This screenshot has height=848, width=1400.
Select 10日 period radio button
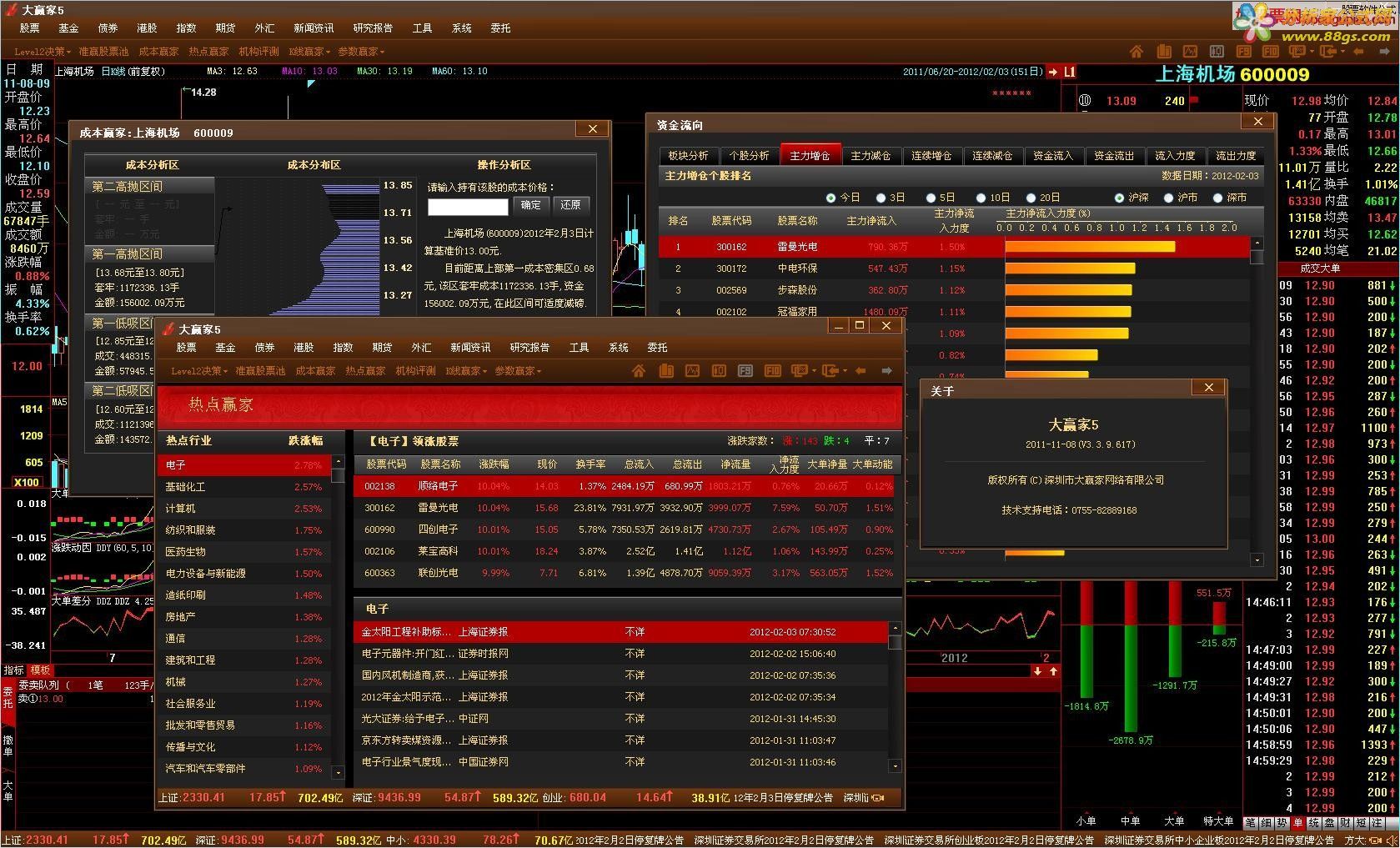(981, 198)
